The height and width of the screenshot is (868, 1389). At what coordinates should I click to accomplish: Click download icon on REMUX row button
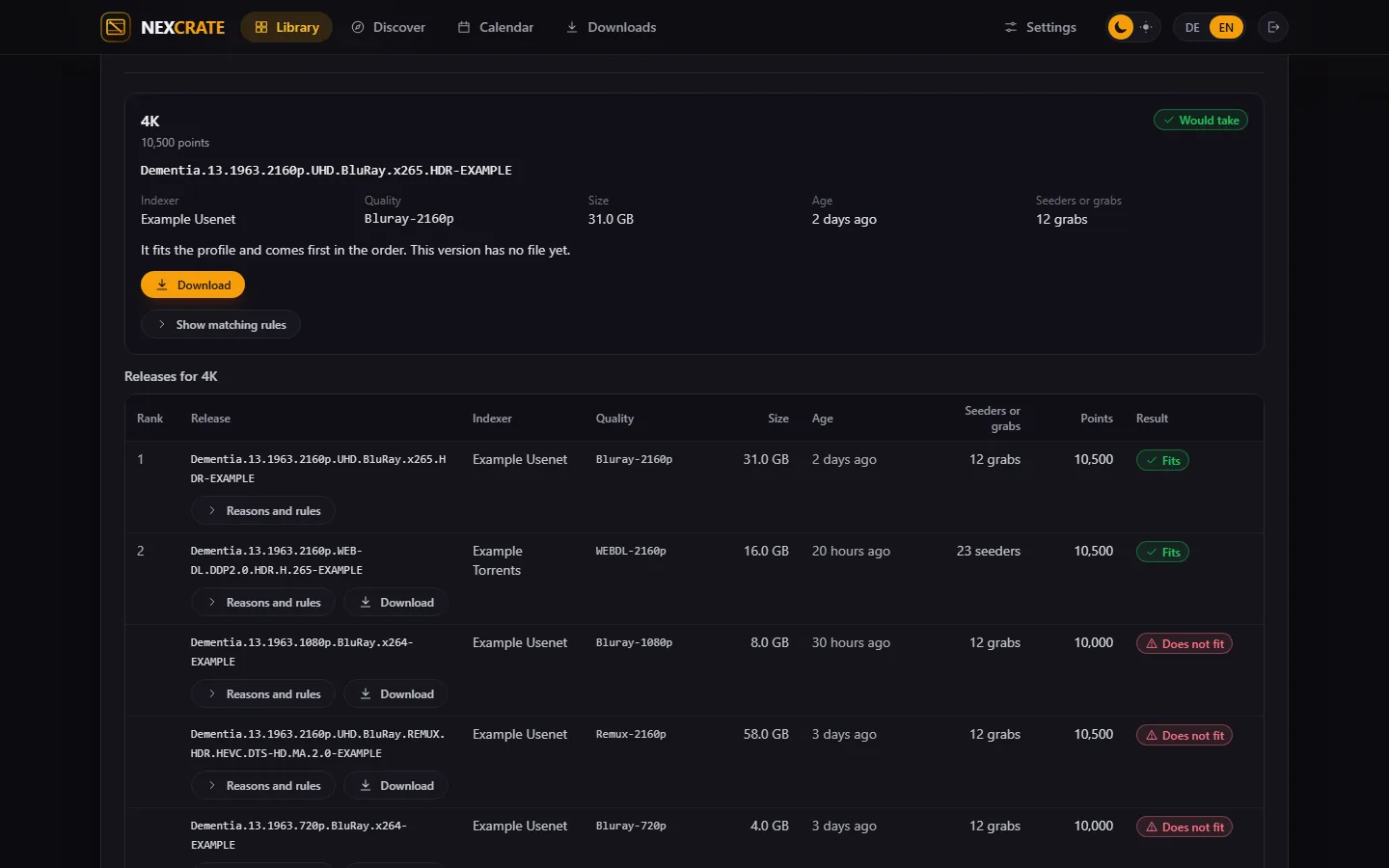click(x=366, y=786)
